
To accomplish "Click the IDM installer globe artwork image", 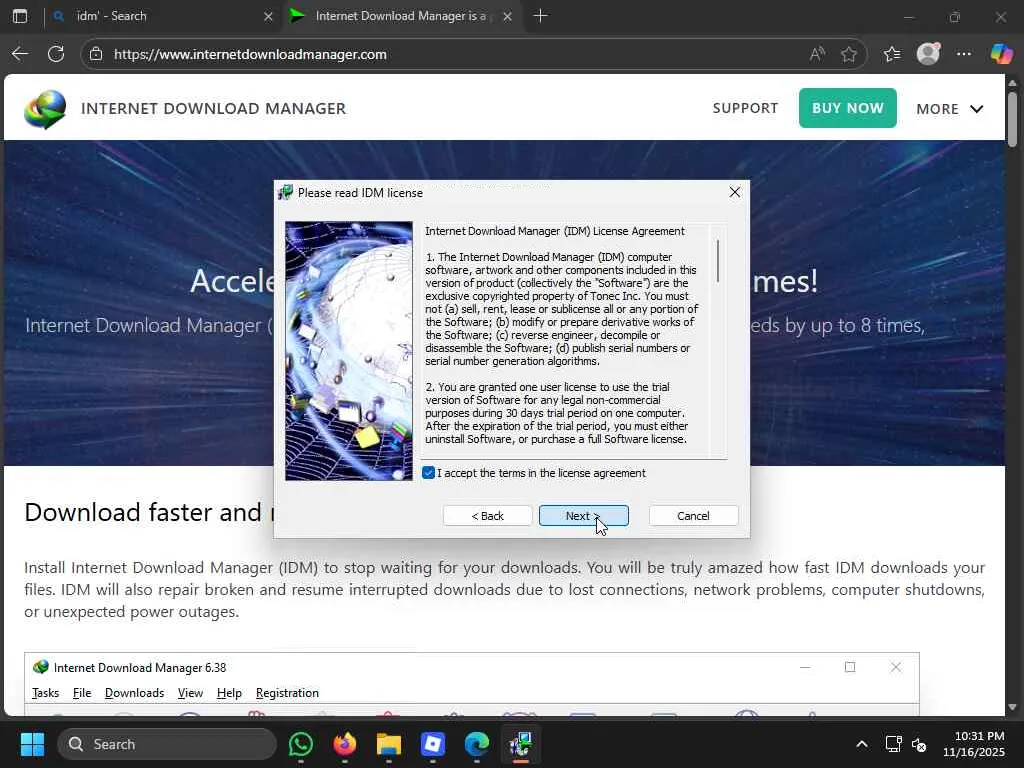I will [x=349, y=351].
